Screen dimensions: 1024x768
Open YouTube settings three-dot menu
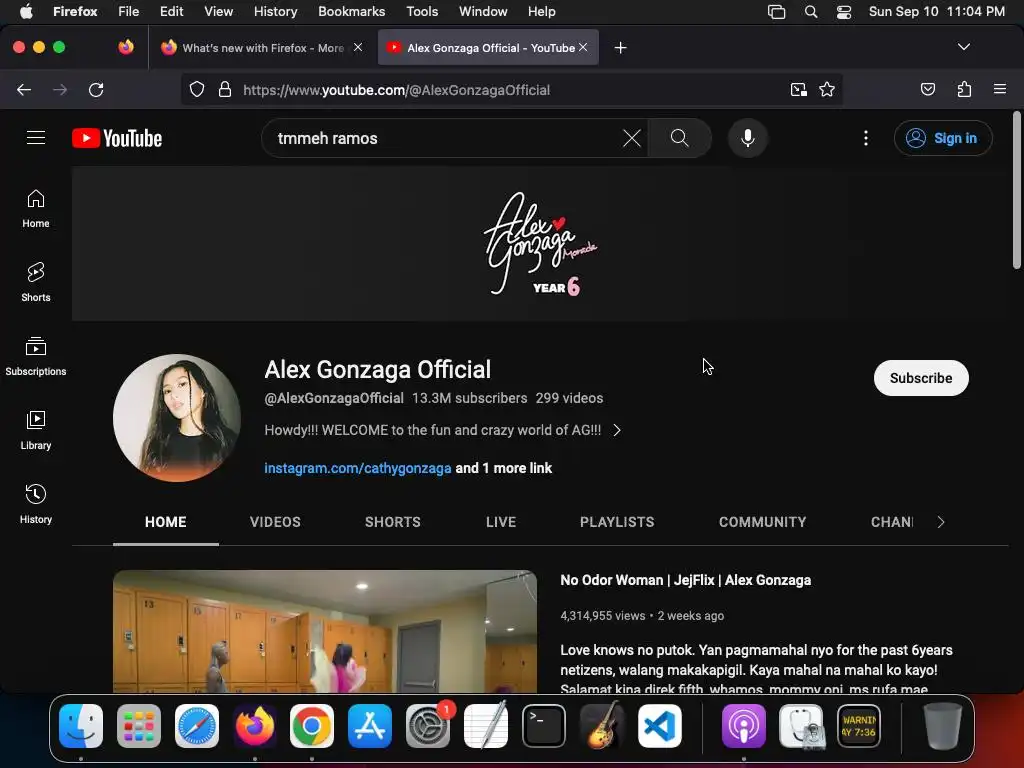[x=865, y=138]
